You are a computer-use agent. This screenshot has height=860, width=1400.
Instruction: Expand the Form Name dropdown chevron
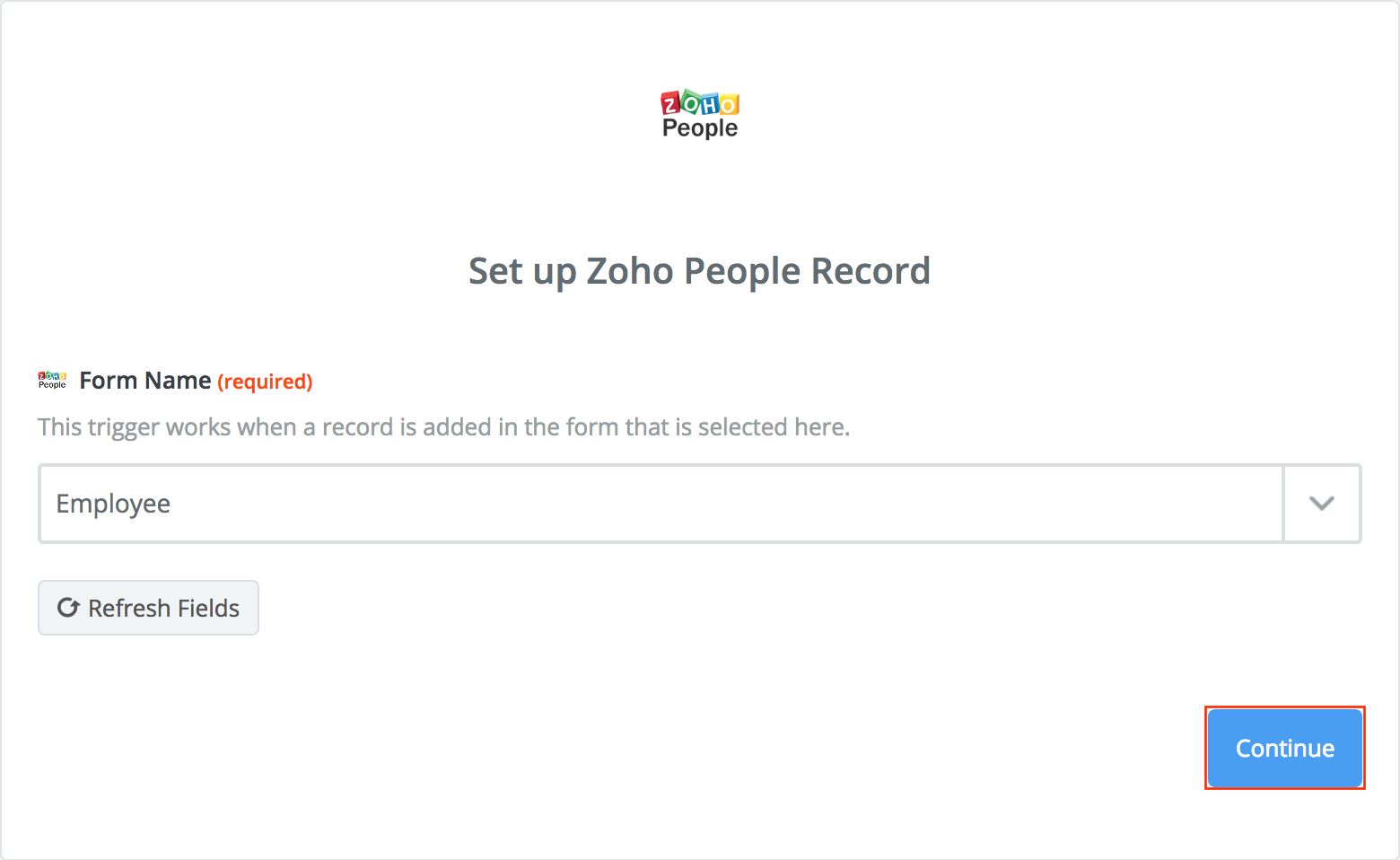pos(1321,504)
